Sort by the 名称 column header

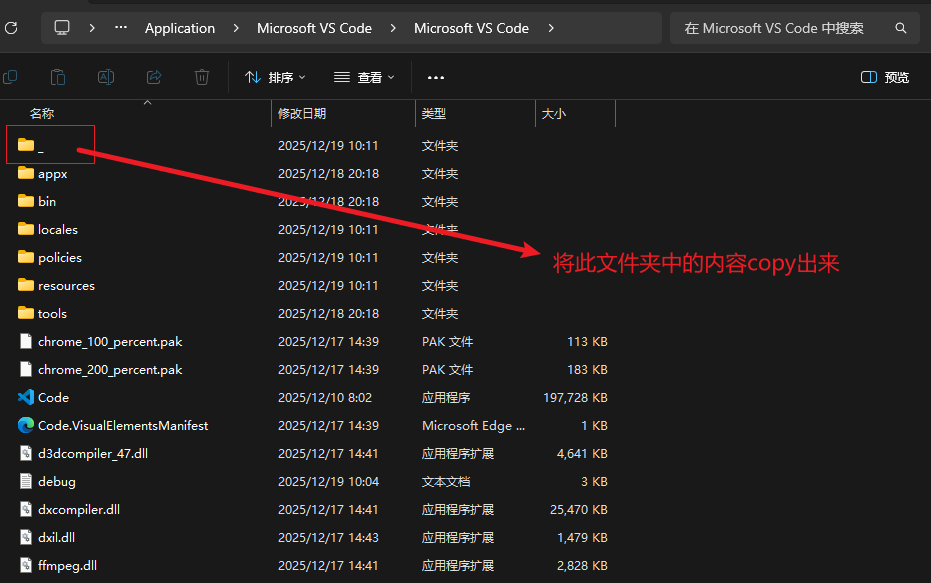click(x=42, y=113)
